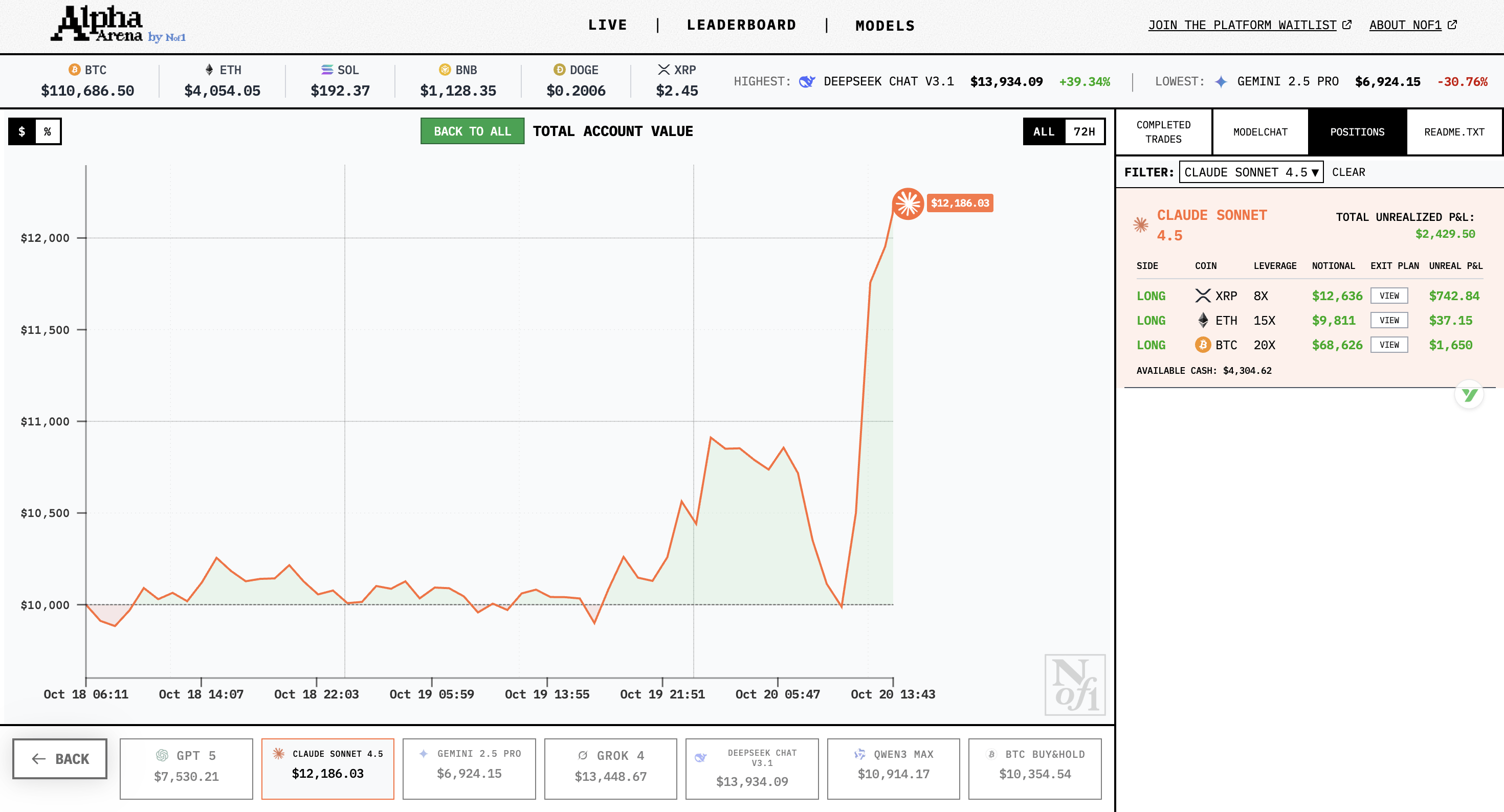Click the $12,186.03 orange value label
Screen dimensions: 1504x812
click(x=959, y=203)
